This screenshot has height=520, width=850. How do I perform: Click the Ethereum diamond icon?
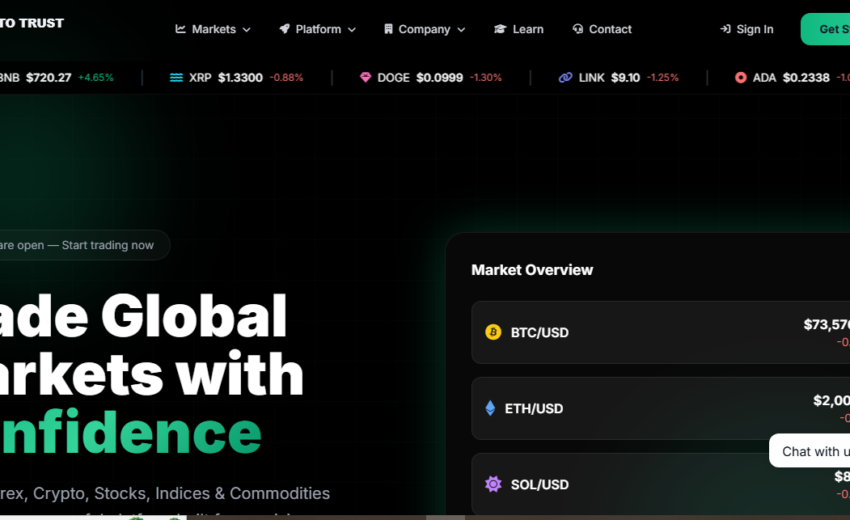coord(490,408)
